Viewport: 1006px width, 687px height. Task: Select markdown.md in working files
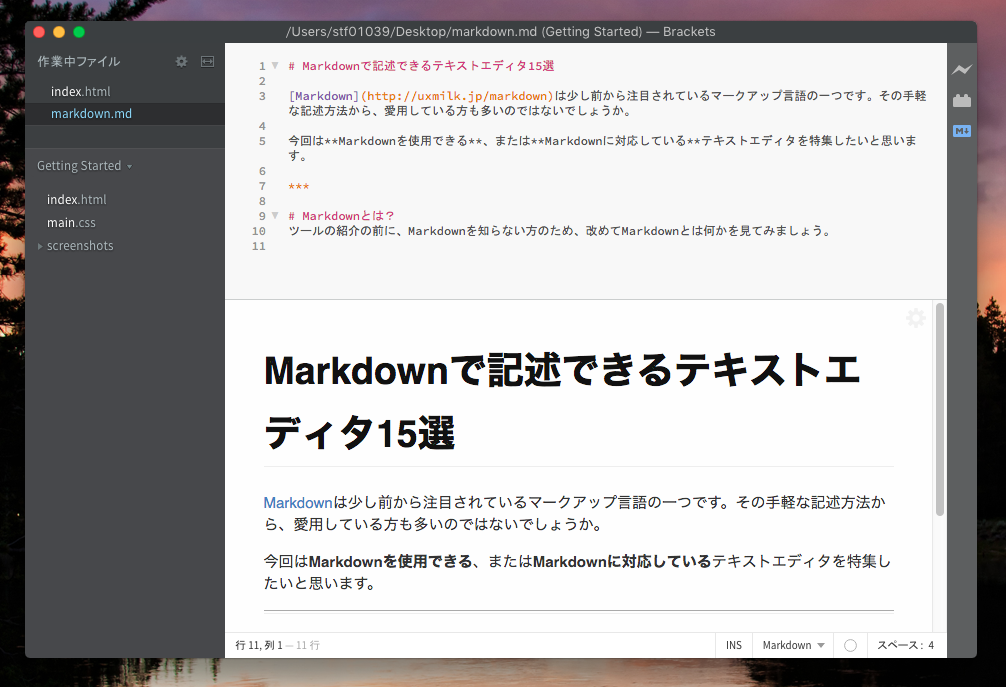tap(91, 114)
